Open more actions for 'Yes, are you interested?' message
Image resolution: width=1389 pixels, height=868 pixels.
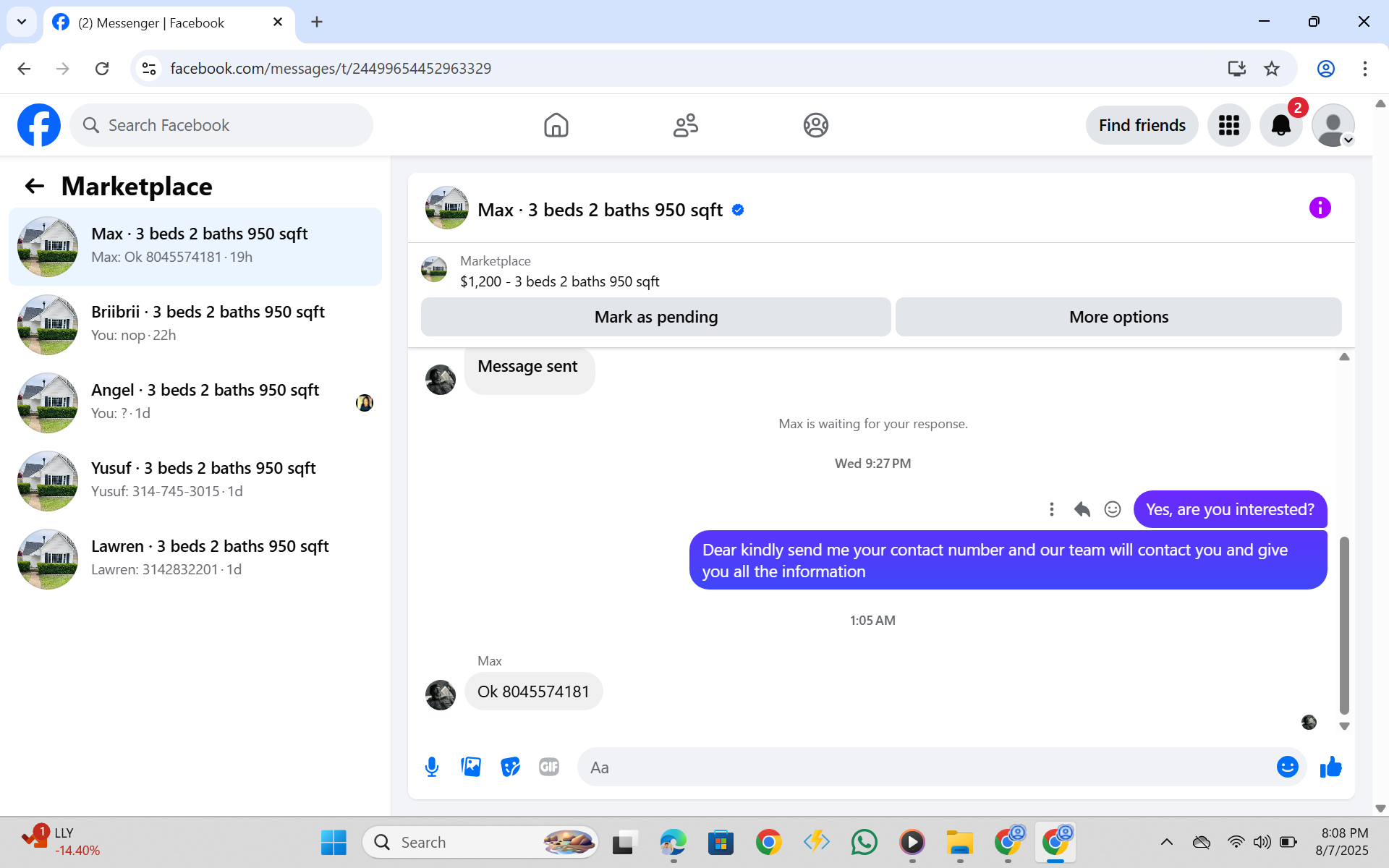[1051, 509]
